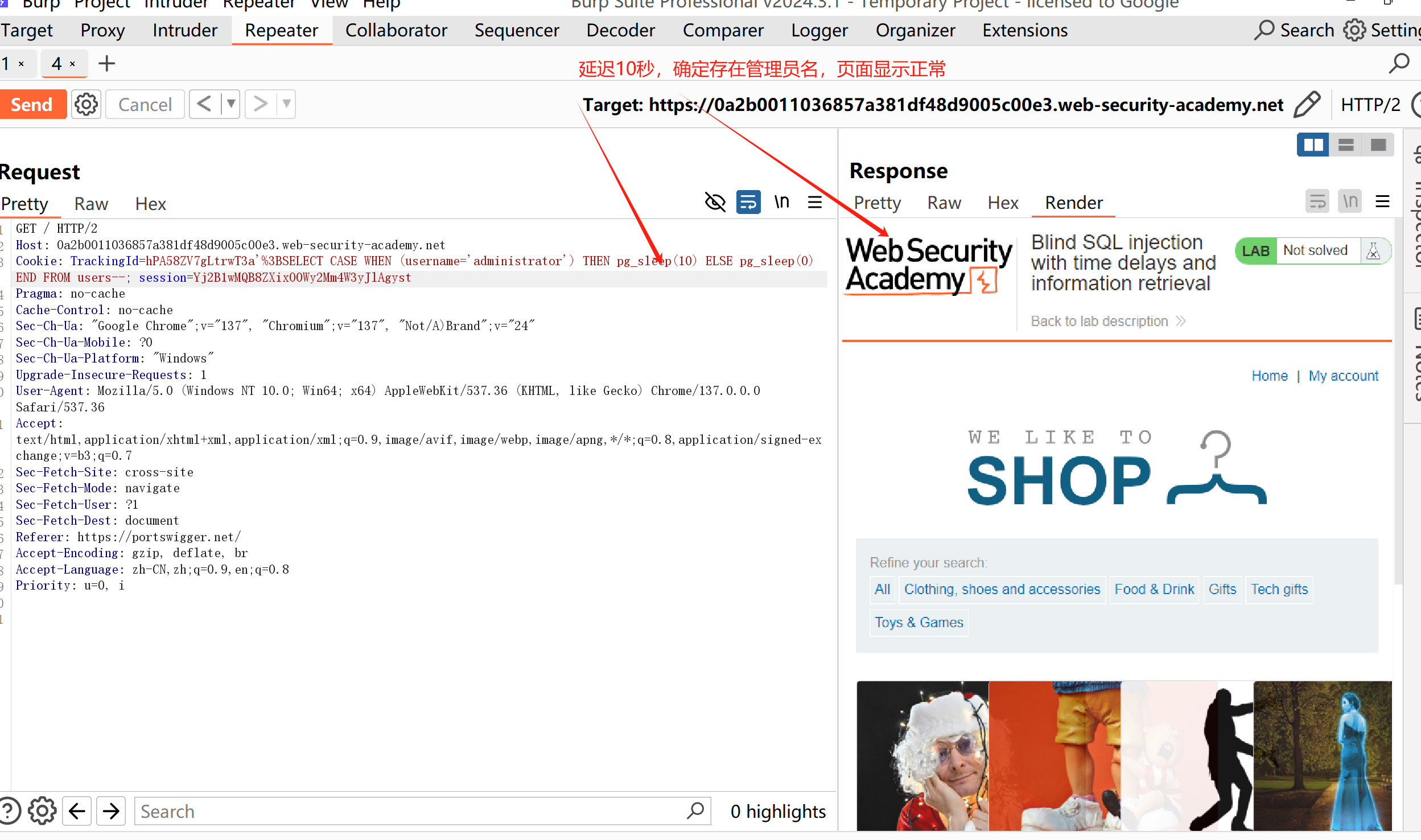Open the top-right Settings gear
The width and height of the screenshot is (1421, 840).
1354,30
